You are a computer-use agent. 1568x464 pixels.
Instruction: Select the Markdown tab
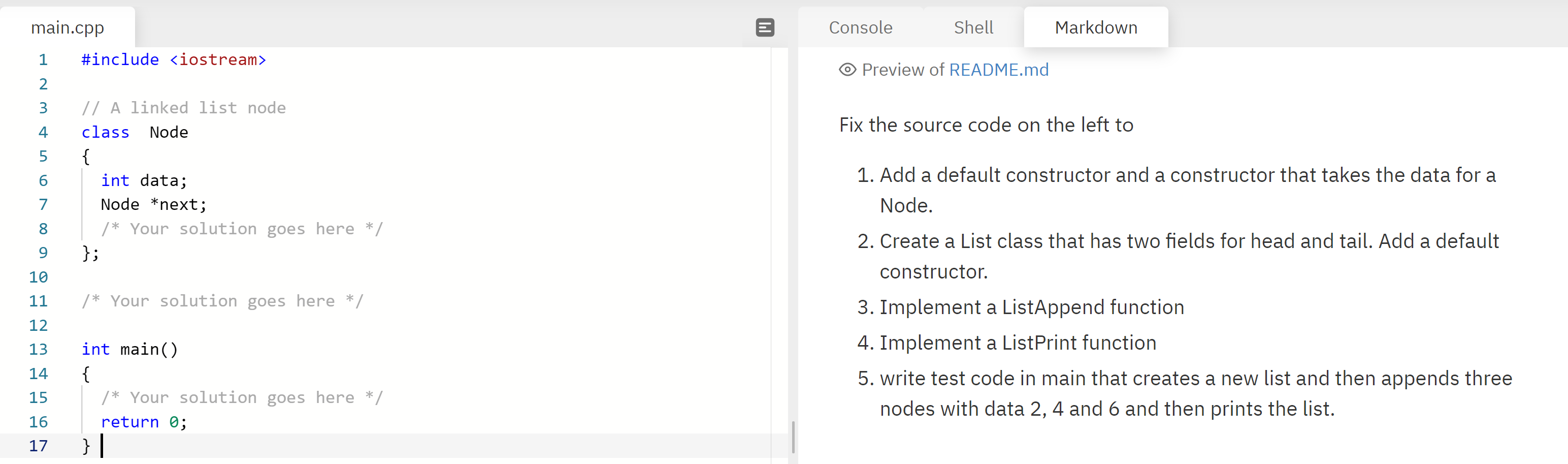[x=1095, y=27]
